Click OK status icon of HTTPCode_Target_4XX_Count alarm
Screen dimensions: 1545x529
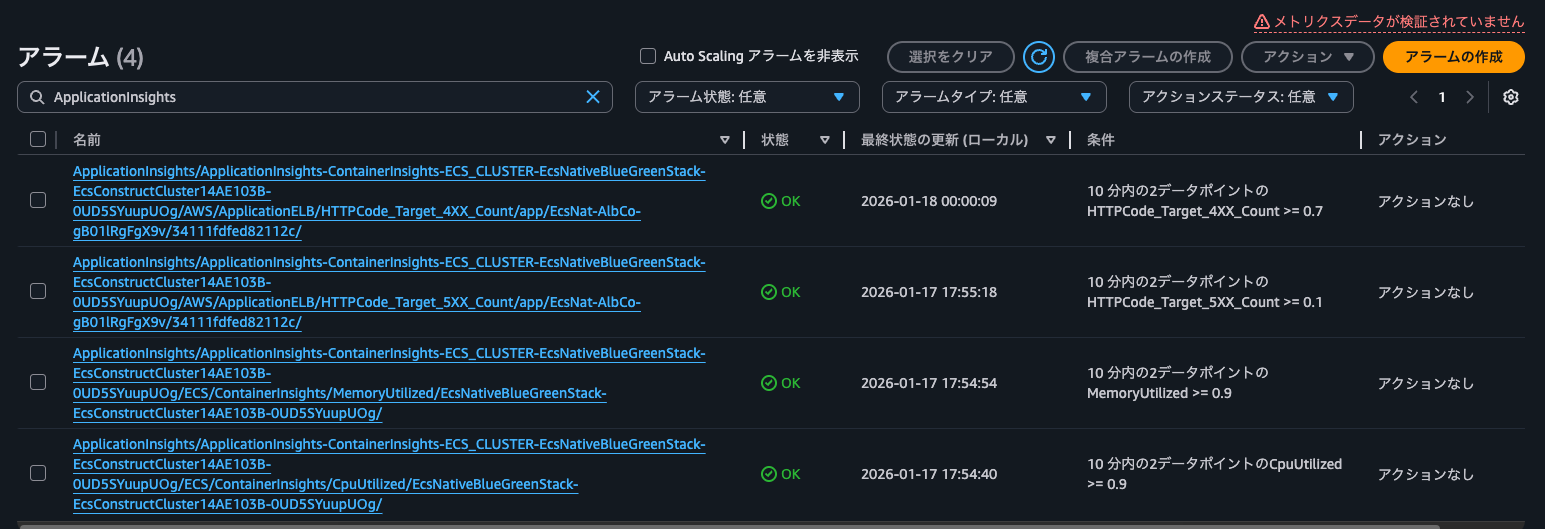[769, 201]
